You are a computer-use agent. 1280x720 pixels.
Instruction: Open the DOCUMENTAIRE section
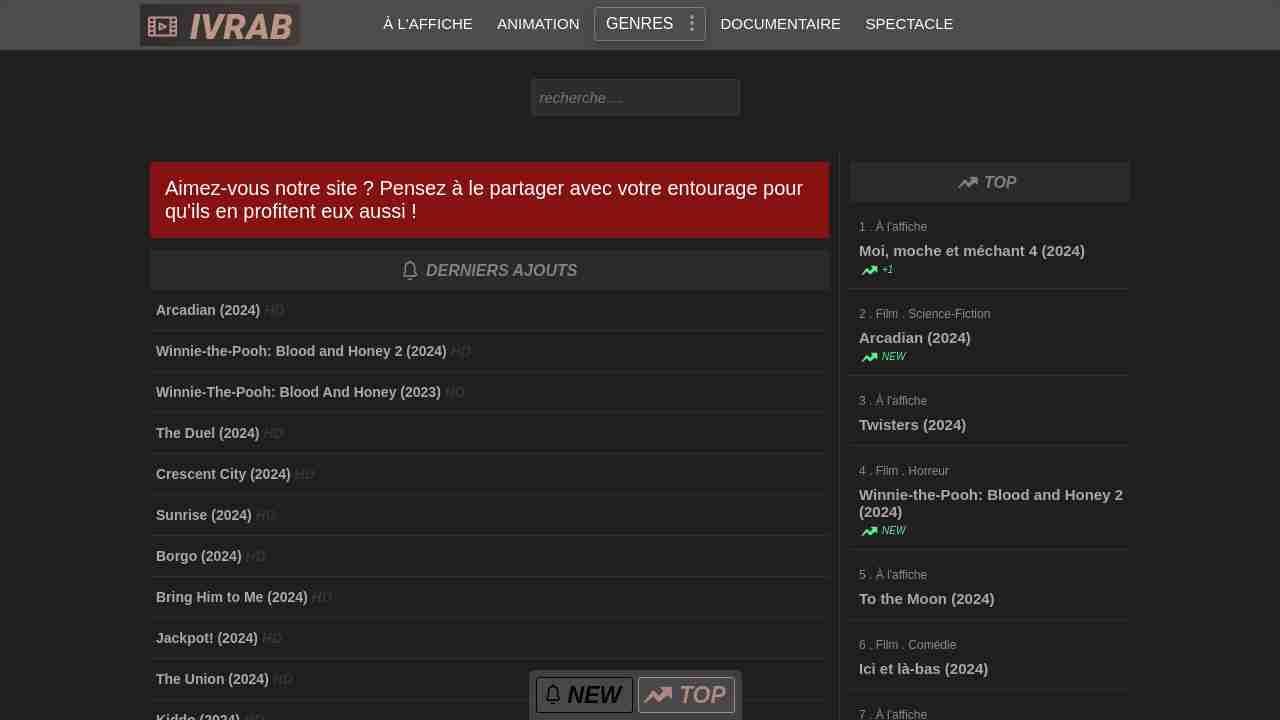click(780, 24)
